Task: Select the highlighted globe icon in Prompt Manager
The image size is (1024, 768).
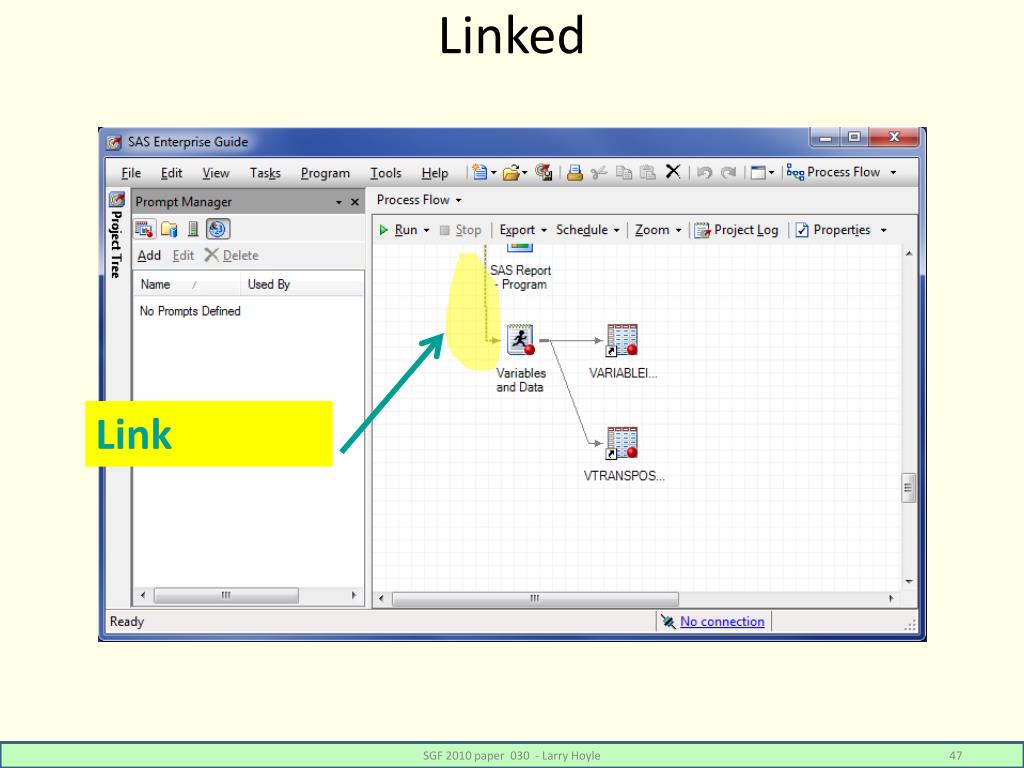Action: [x=218, y=229]
